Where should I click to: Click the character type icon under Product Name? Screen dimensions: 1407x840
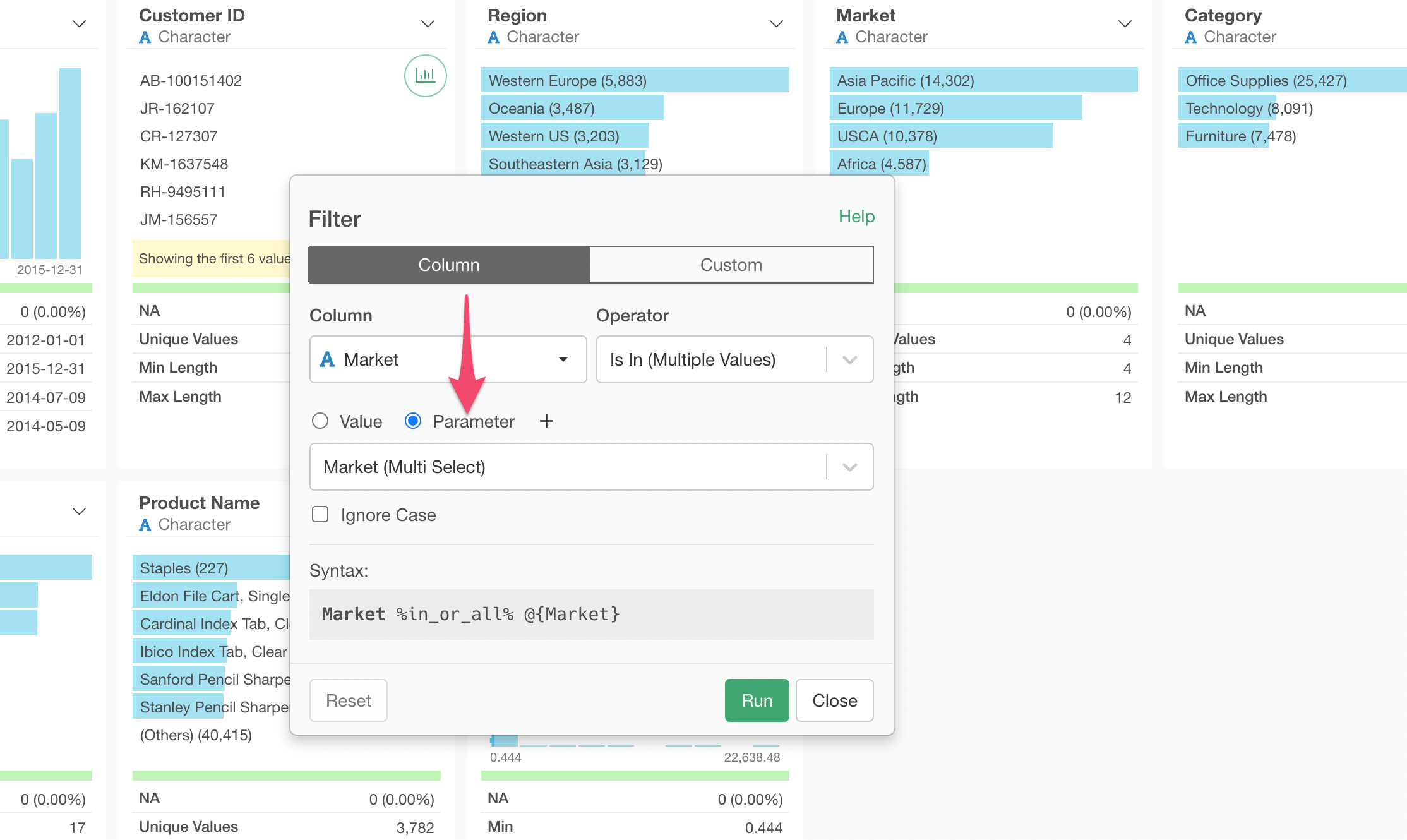[145, 525]
